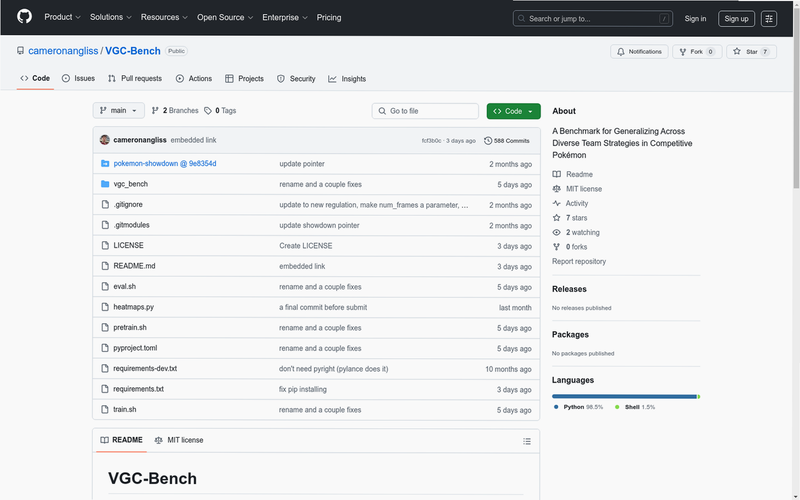Image resolution: width=800 pixels, height=500 pixels.
Task: Open the requirements-dev.txt file
Action: tap(145, 368)
